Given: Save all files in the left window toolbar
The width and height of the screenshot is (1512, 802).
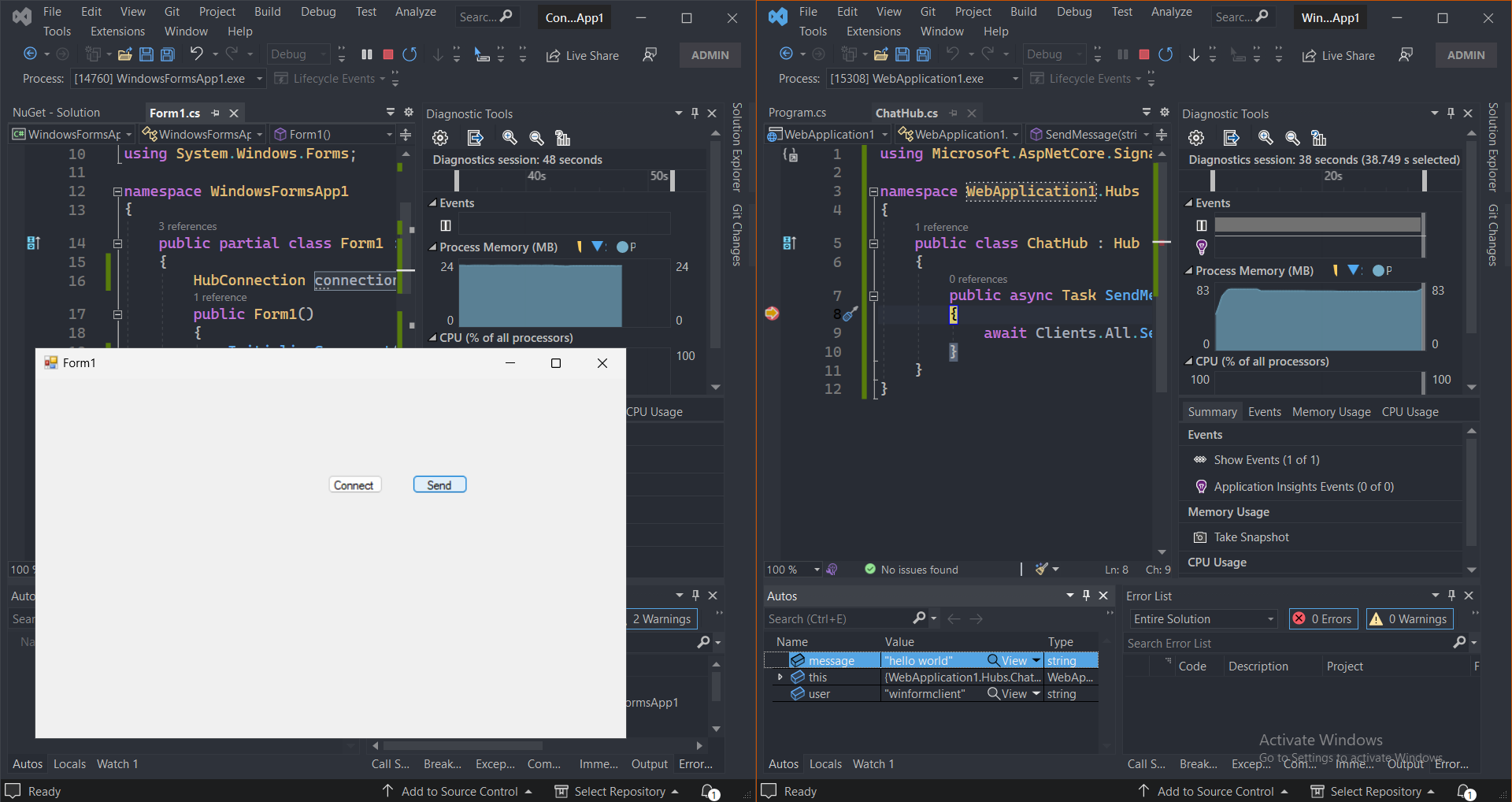Looking at the screenshot, I should (168, 54).
